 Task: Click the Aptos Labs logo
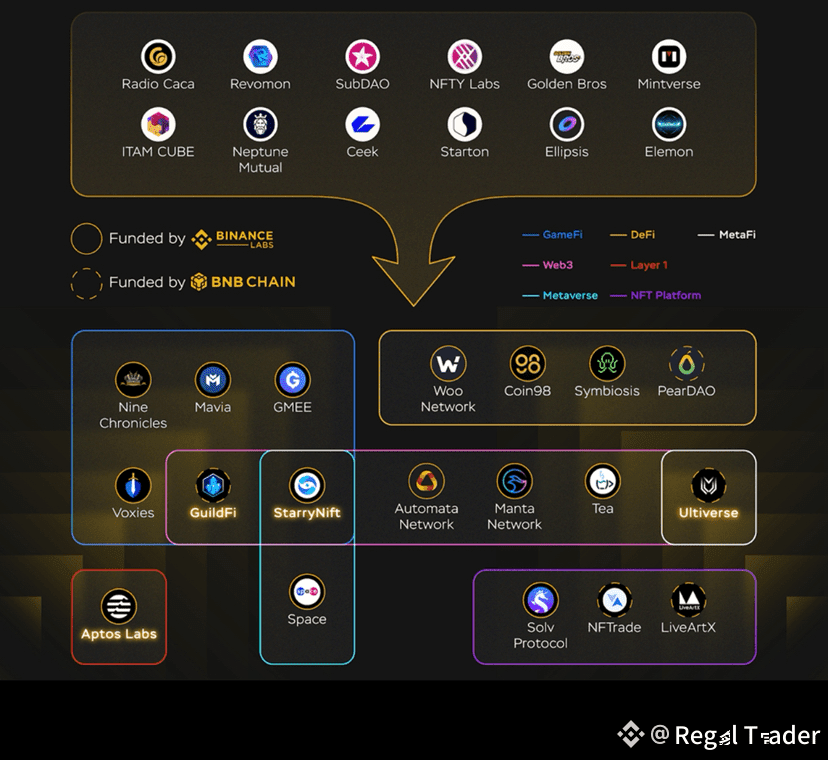[x=119, y=606]
